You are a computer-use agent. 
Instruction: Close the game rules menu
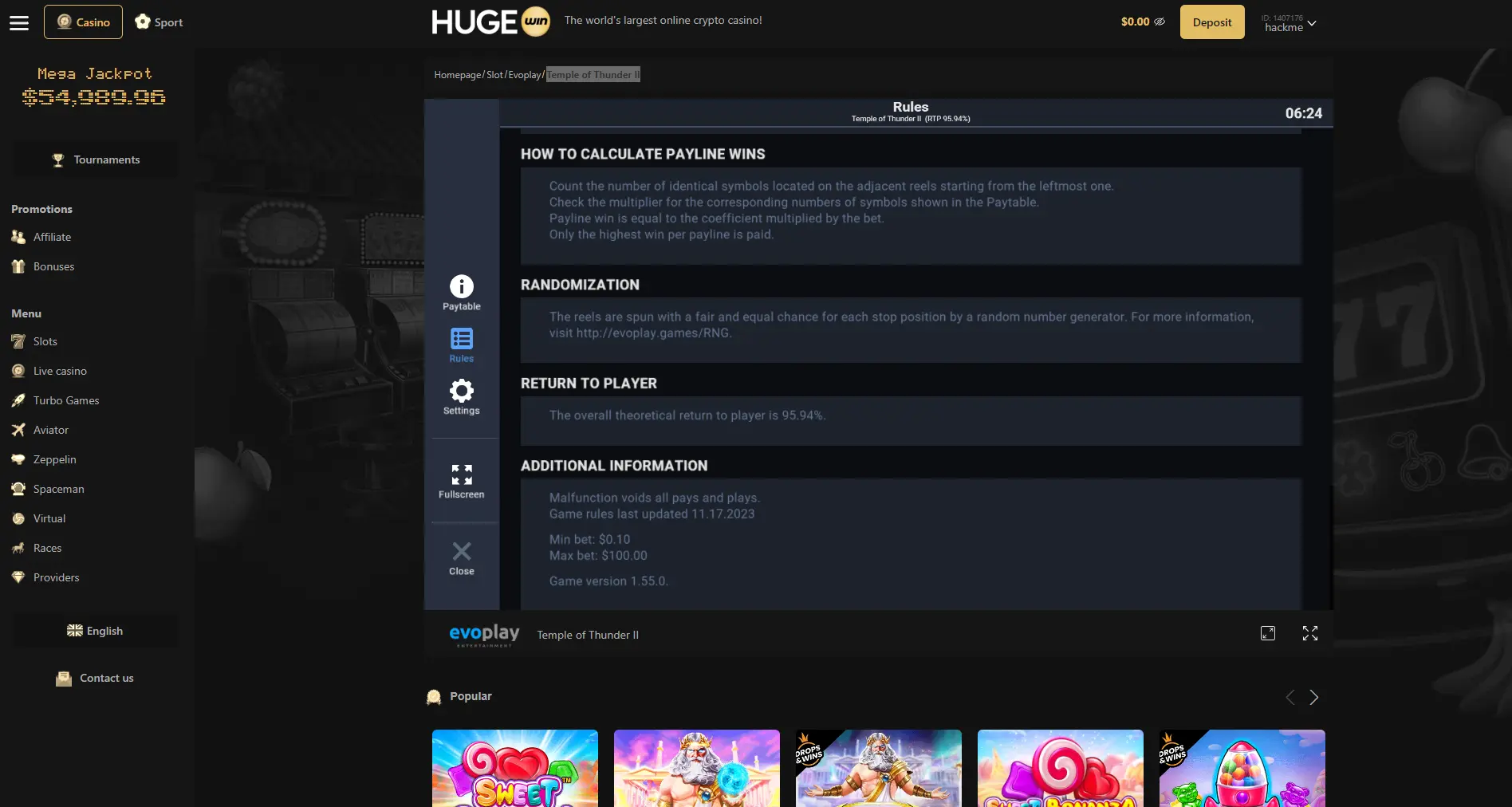pos(462,558)
